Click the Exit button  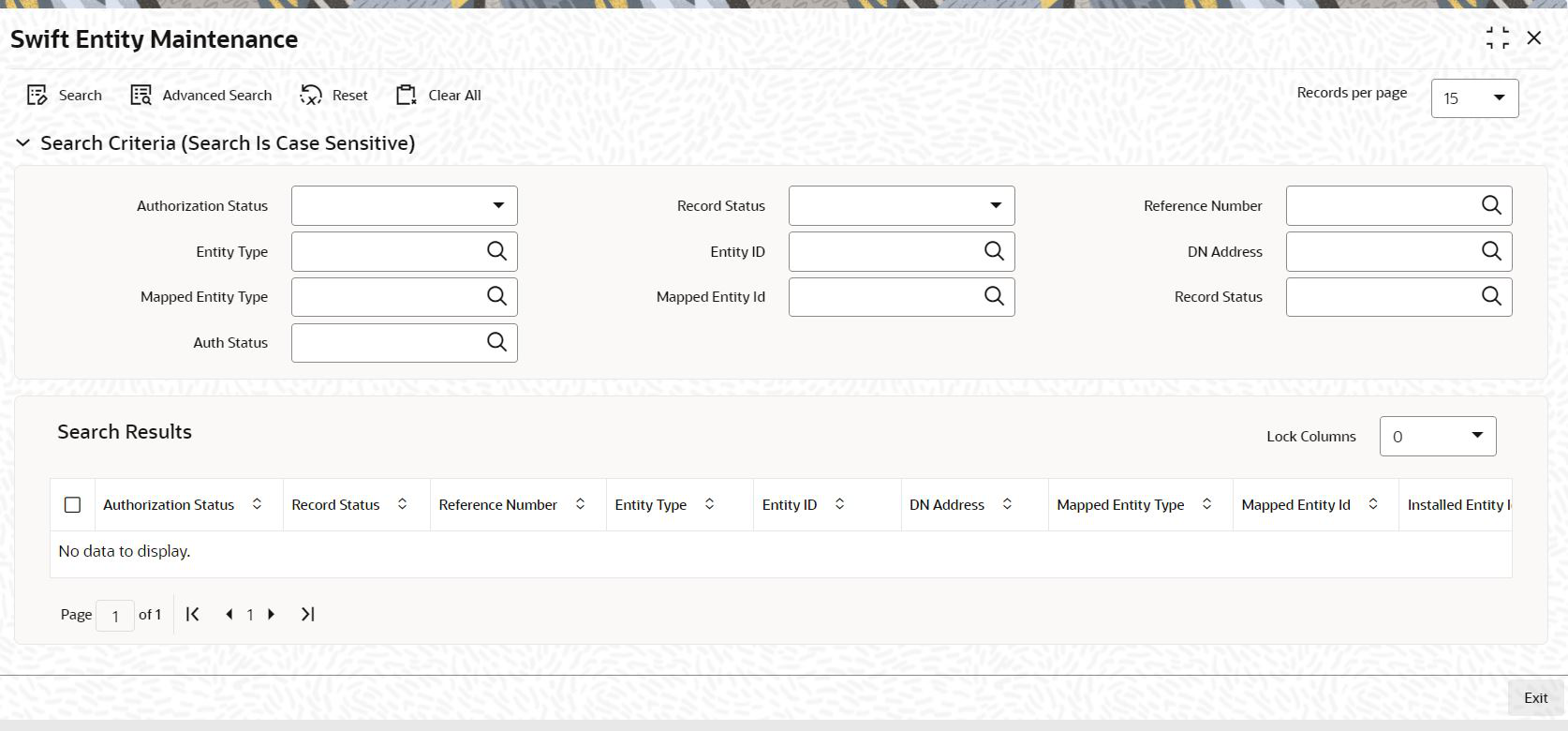(1535, 697)
